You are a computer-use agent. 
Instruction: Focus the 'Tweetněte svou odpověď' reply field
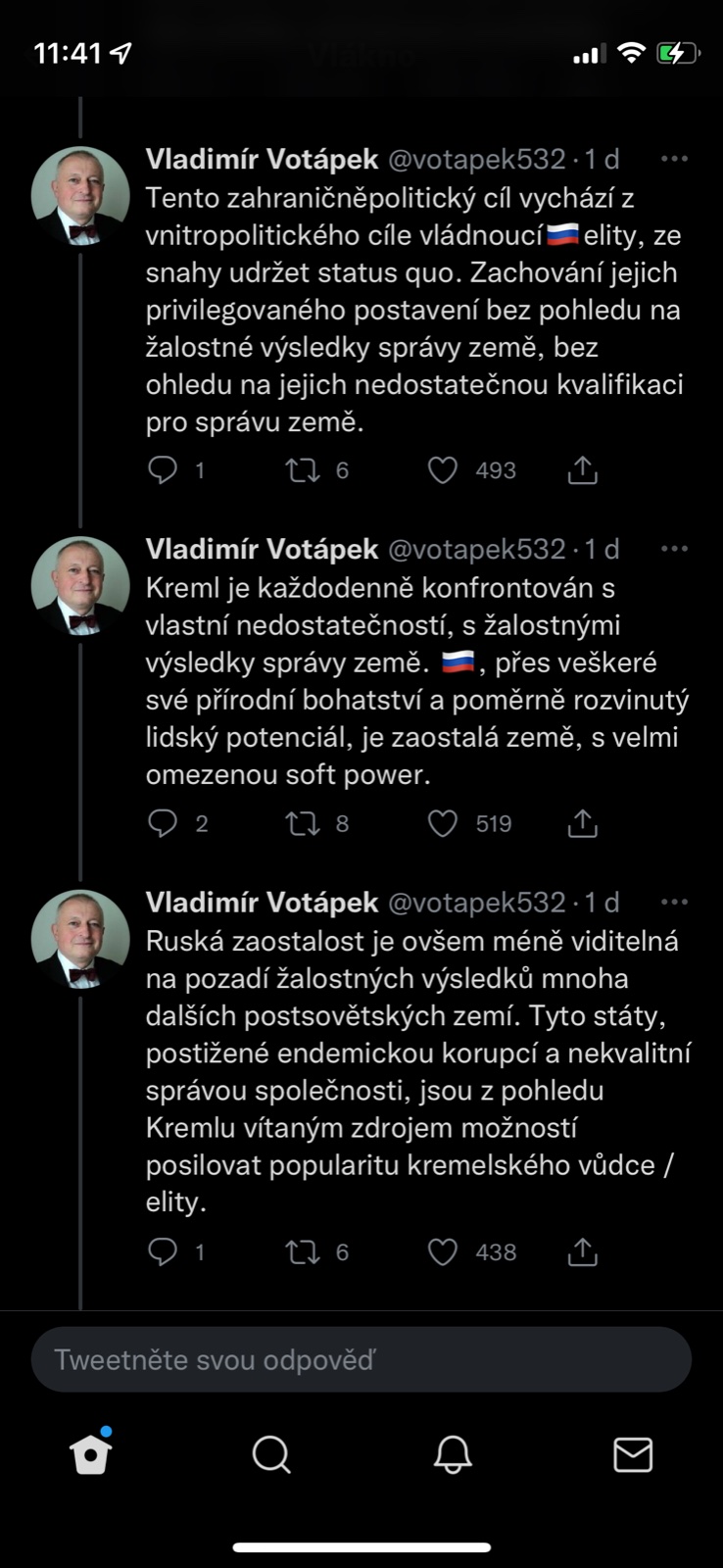(x=361, y=1359)
